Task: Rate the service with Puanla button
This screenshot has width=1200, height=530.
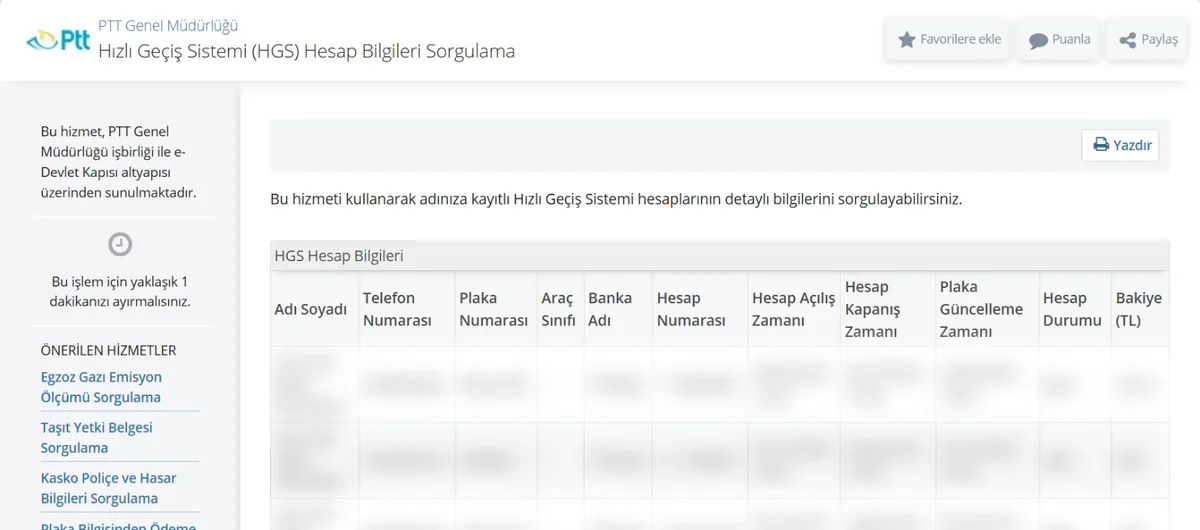Action: [1059, 40]
